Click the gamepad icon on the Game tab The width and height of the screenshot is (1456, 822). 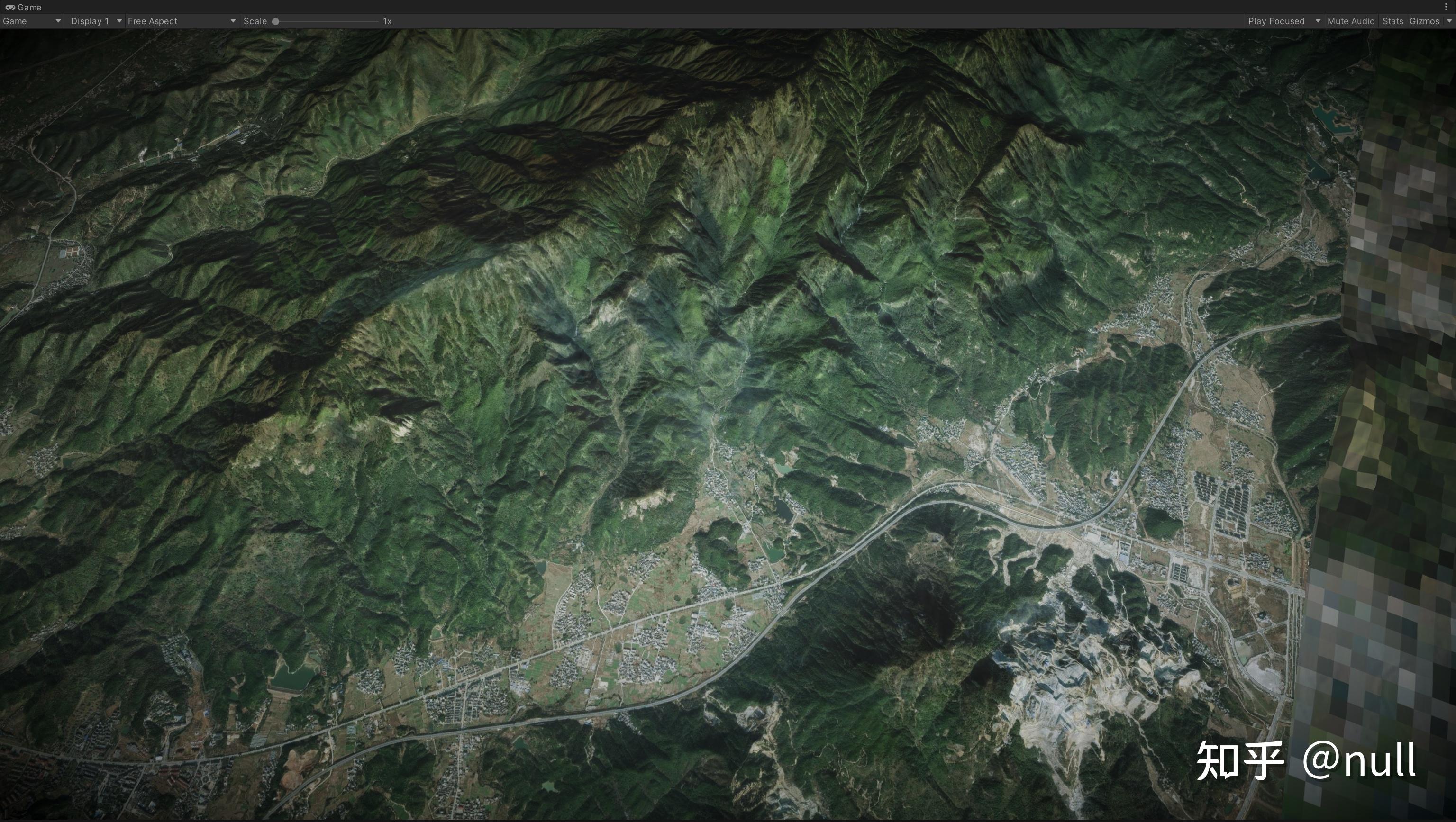coord(9,8)
